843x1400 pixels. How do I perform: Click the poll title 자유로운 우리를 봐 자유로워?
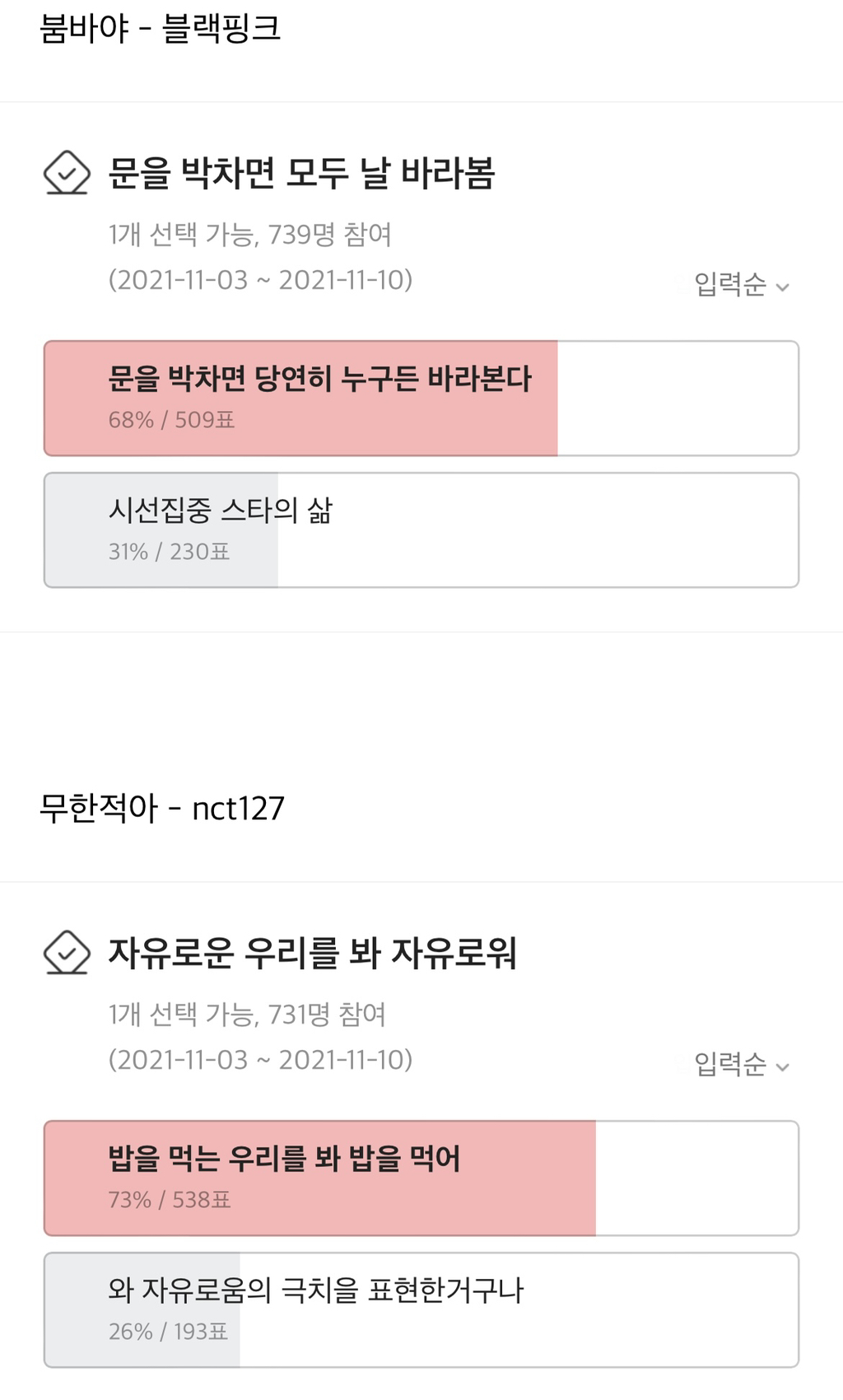pos(313,954)
